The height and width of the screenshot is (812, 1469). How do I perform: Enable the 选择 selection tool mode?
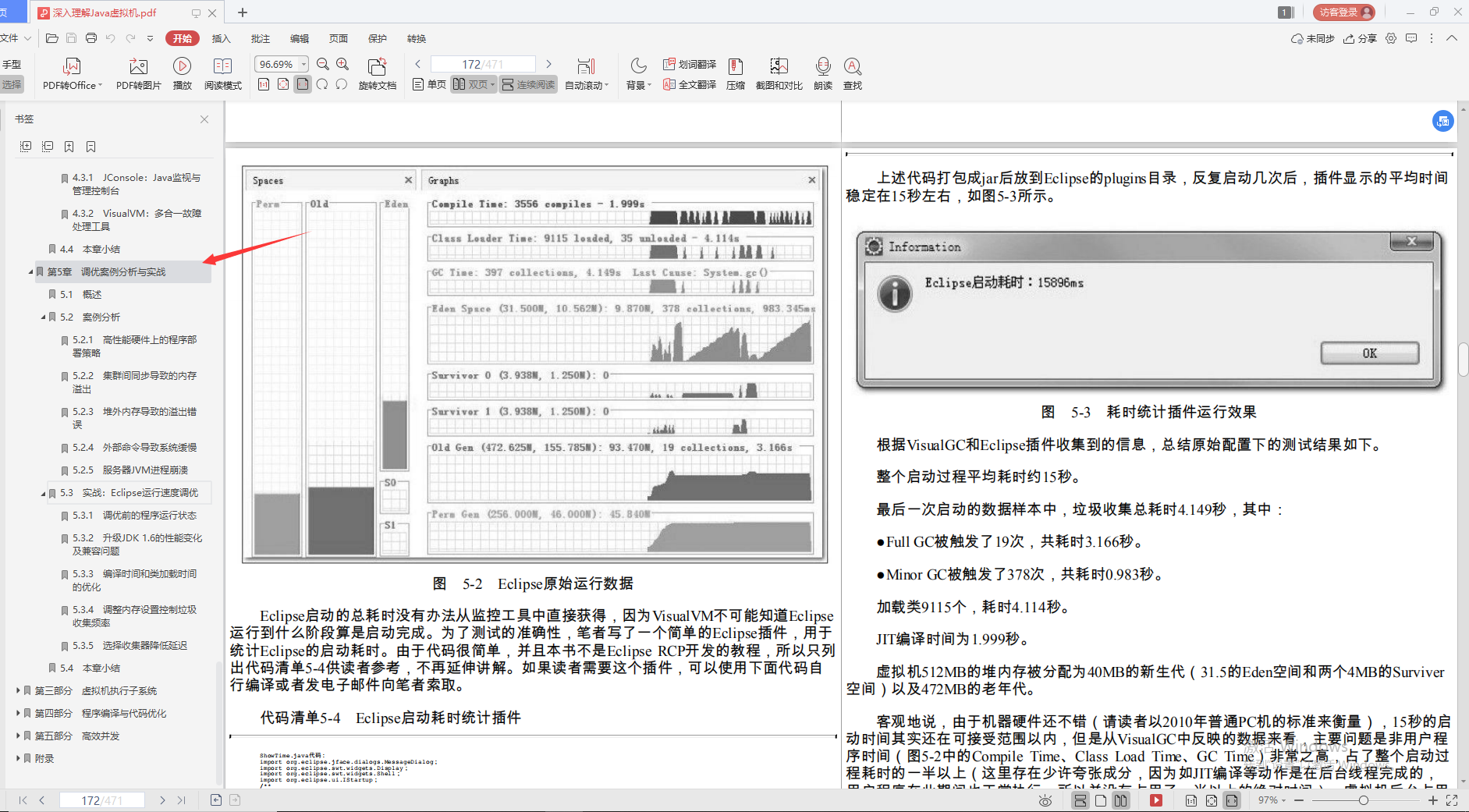[12, 86]
